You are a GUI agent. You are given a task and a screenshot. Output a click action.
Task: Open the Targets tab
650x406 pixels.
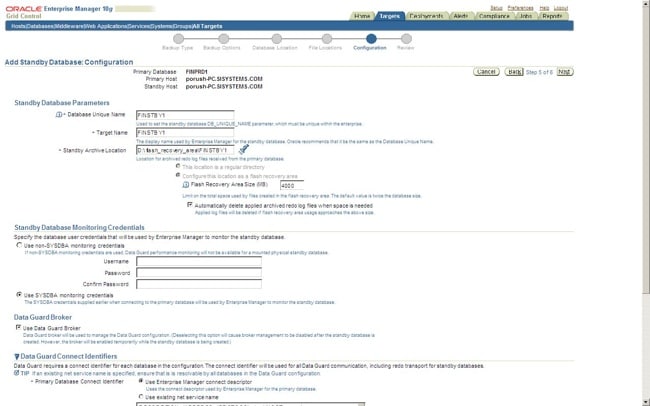390,16
